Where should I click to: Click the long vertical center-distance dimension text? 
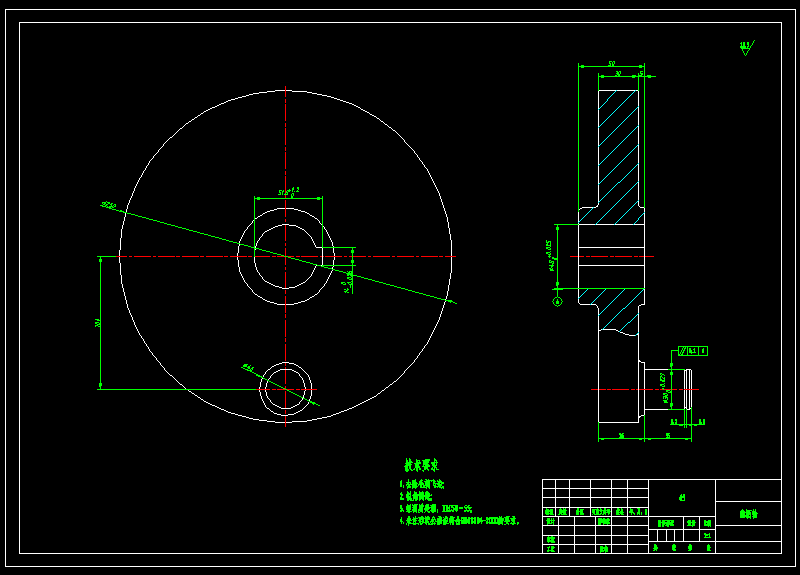(97, 323)
